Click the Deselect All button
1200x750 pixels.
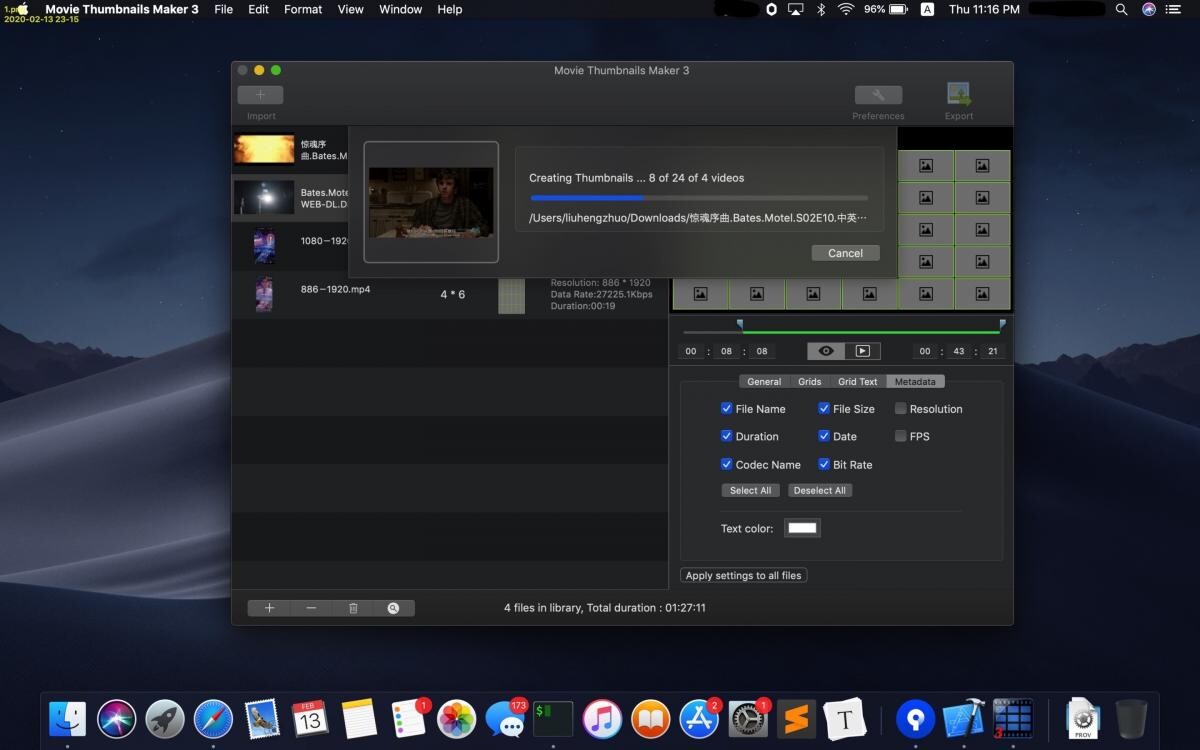point(820,490)
